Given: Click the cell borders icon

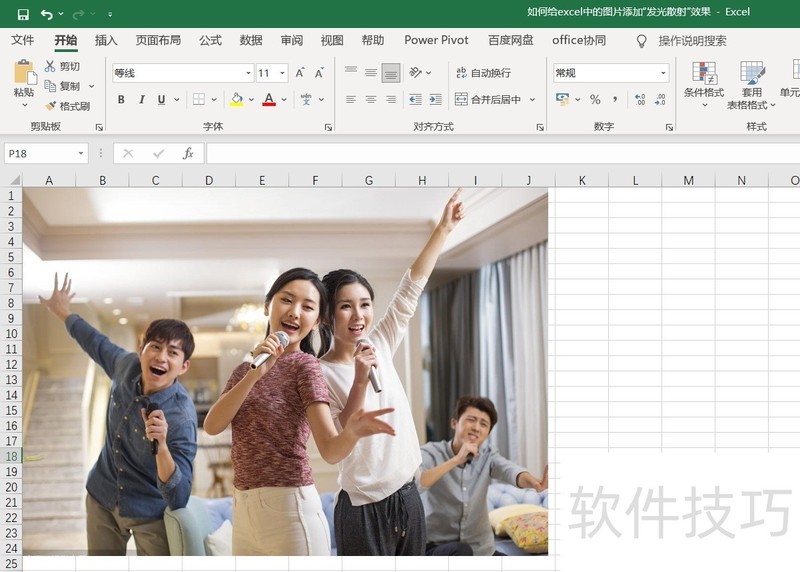Looking at the screenshot, I should [199, 100].
